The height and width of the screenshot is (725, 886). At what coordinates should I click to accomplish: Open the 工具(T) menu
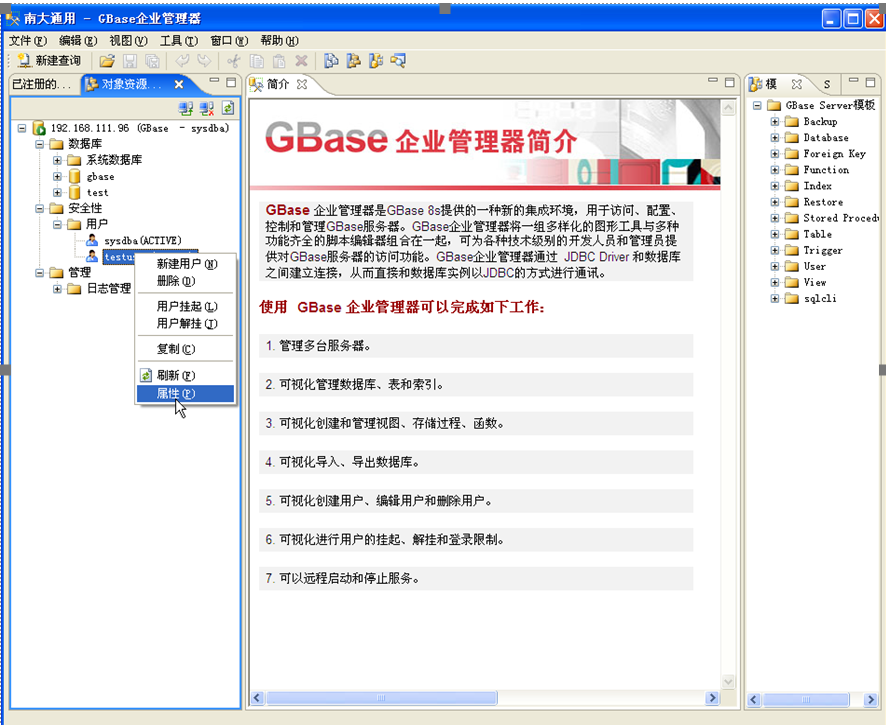[x=177, y=40]
